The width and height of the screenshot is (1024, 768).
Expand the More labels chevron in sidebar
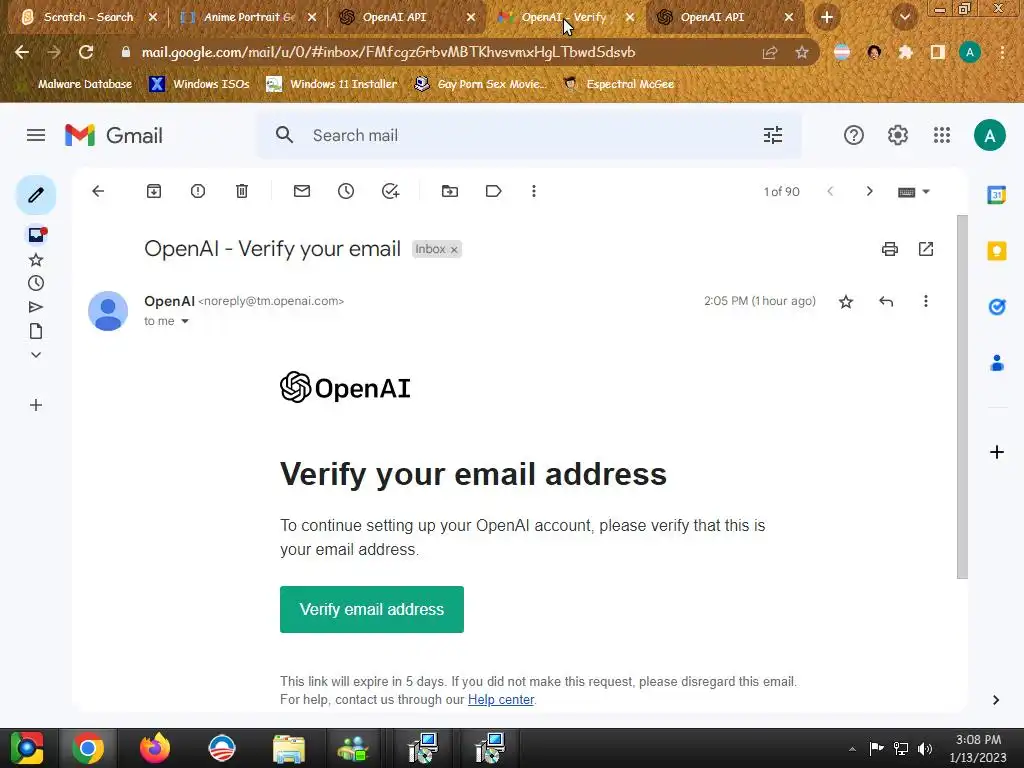(36, 355)
